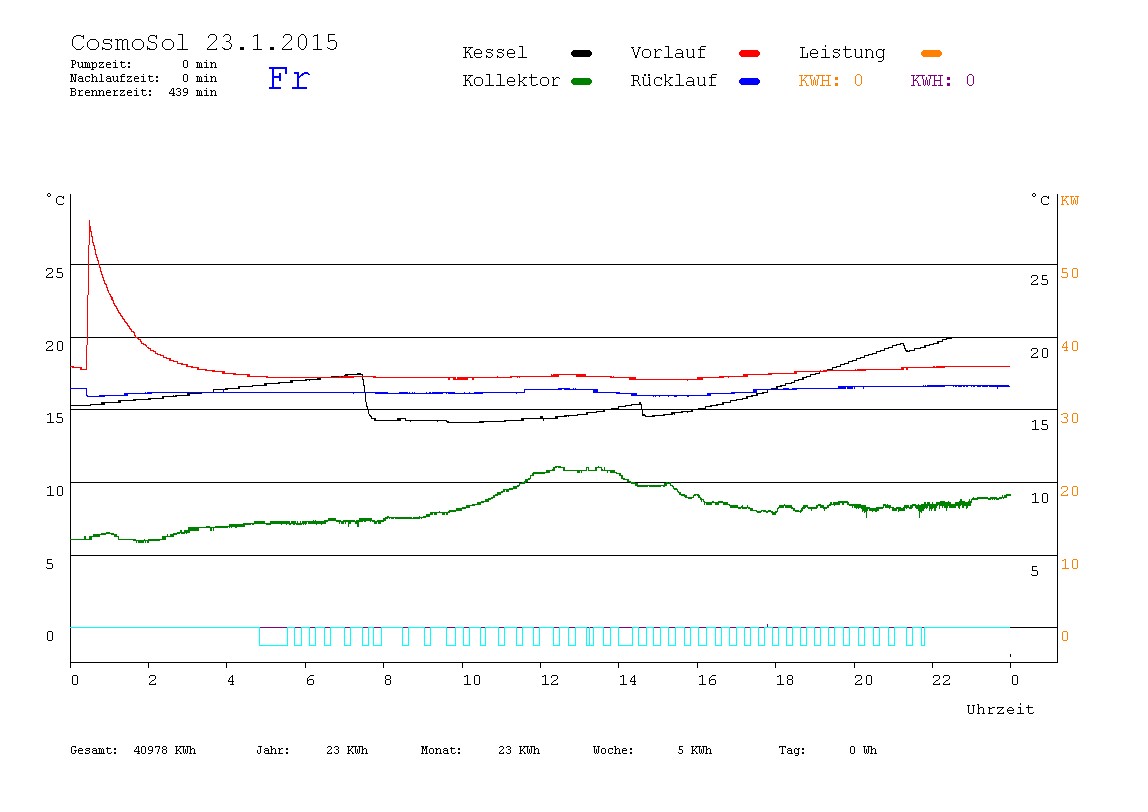Select the '0 Wh' daily value
This screenshot has height=812, width=1148.
click(x=862, y=750)
